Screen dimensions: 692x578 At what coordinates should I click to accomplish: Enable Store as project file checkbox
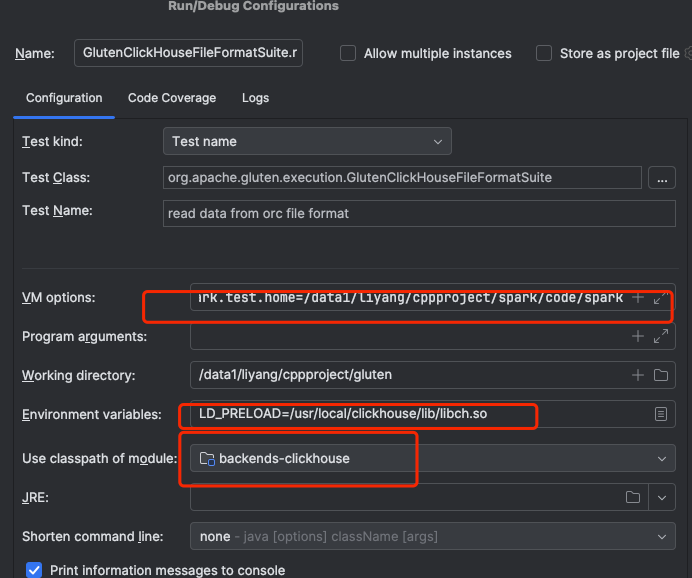[544, 53]
